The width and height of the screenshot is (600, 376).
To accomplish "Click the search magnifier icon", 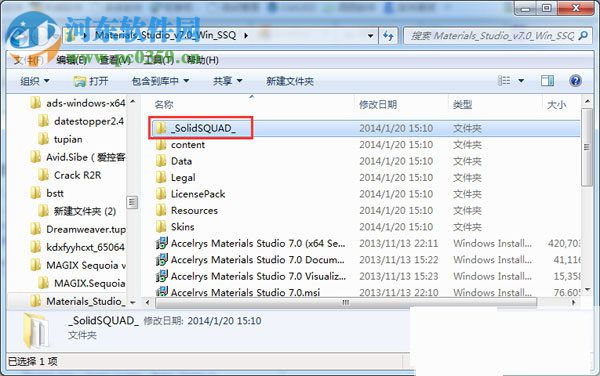I will coord(583,36).
